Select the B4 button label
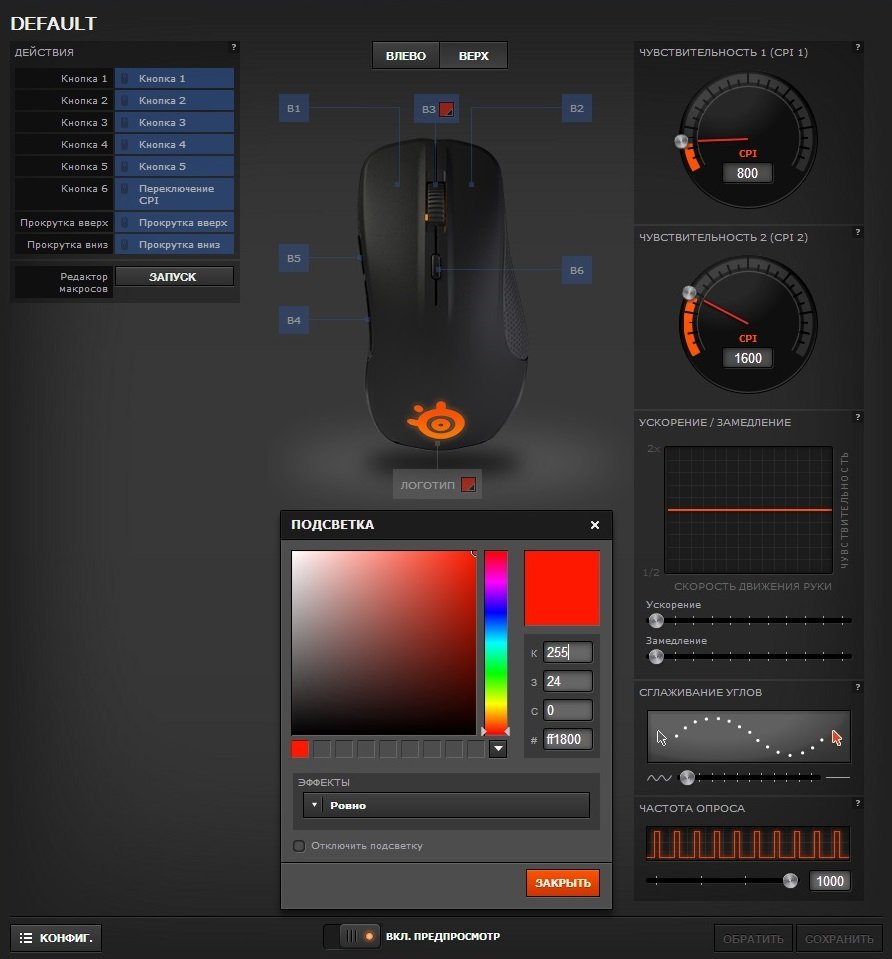This screenshot has height=959, width=892. [294, 320]
